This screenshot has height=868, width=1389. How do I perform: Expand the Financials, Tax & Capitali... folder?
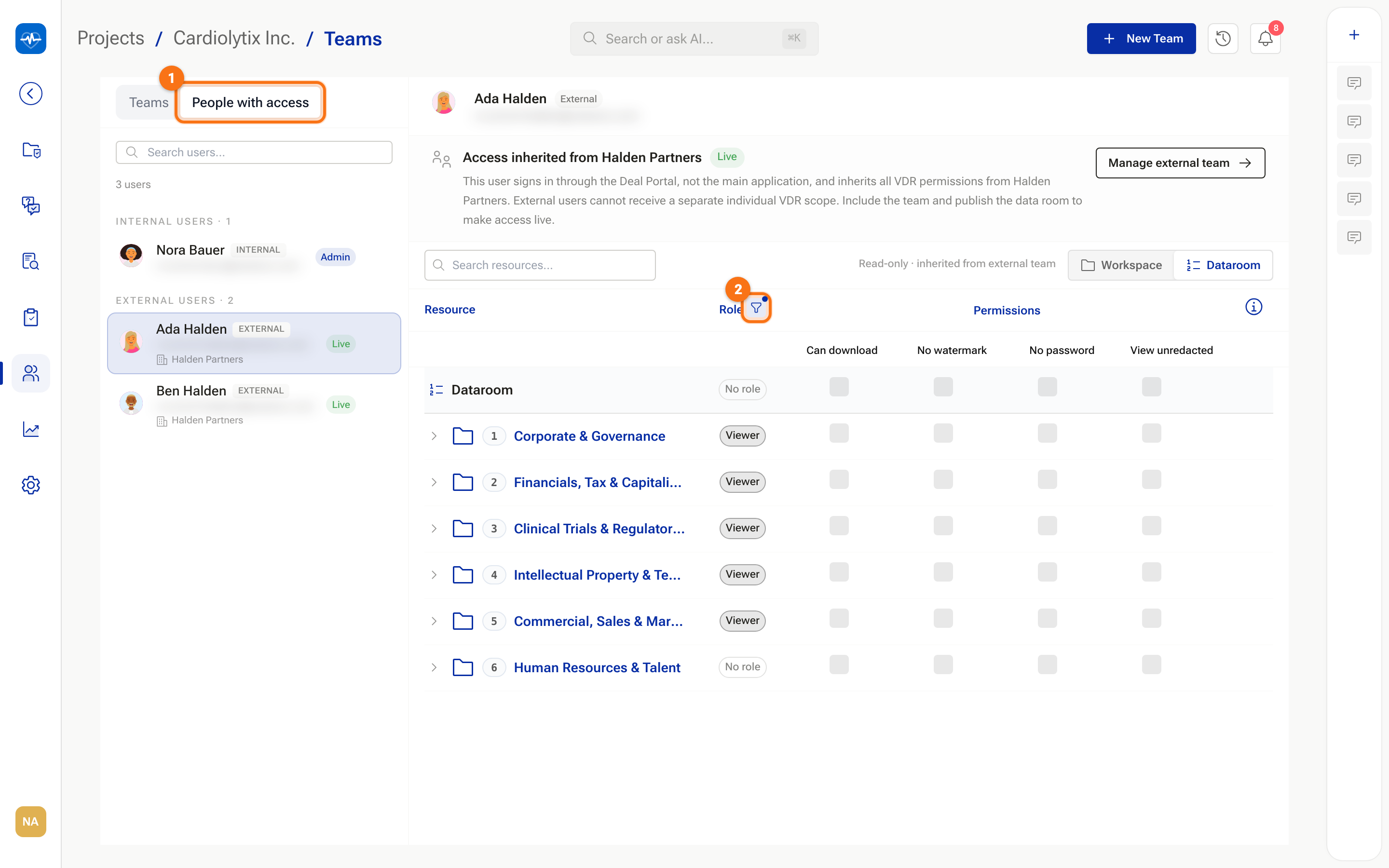tap(434, 482)
